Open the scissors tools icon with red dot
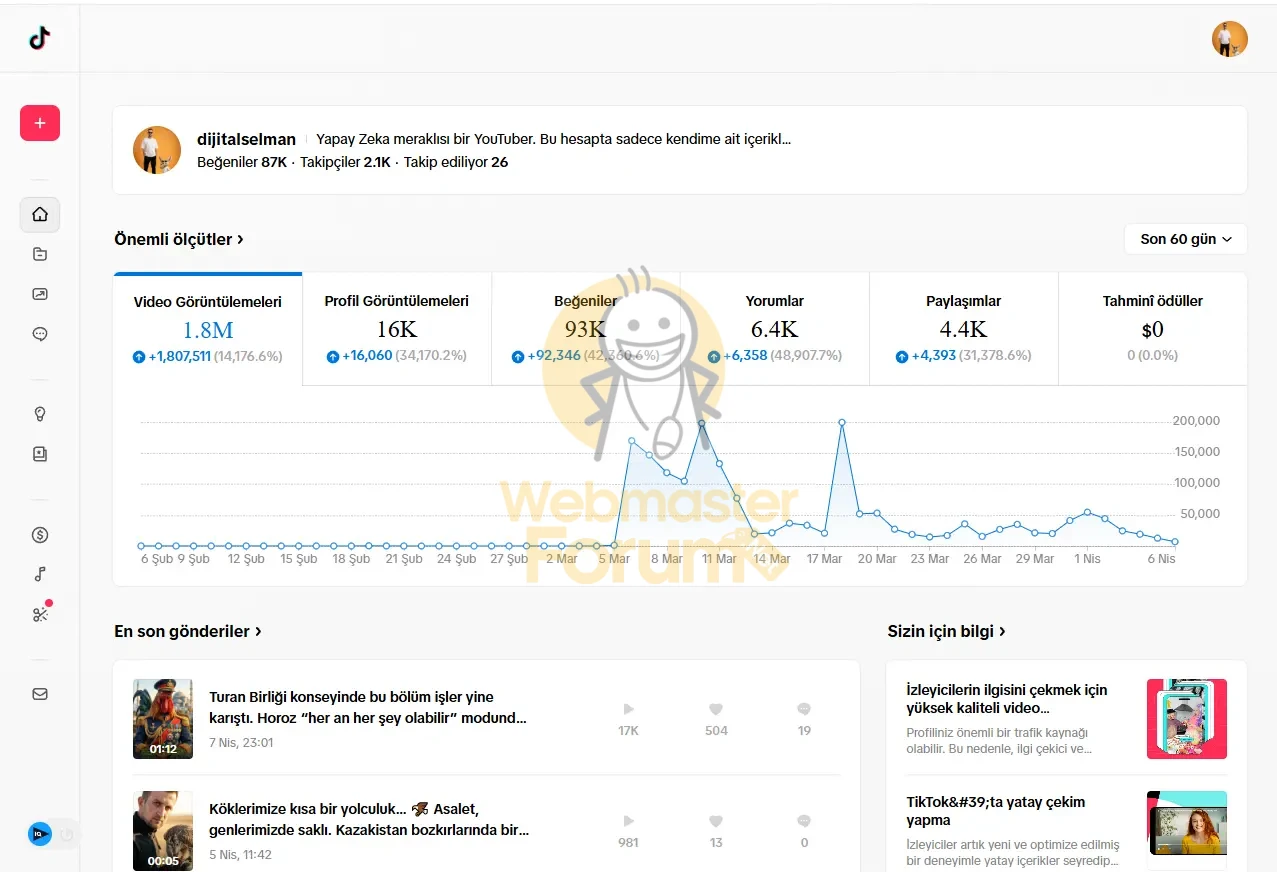1277x872 pixels. click(40, 614)
